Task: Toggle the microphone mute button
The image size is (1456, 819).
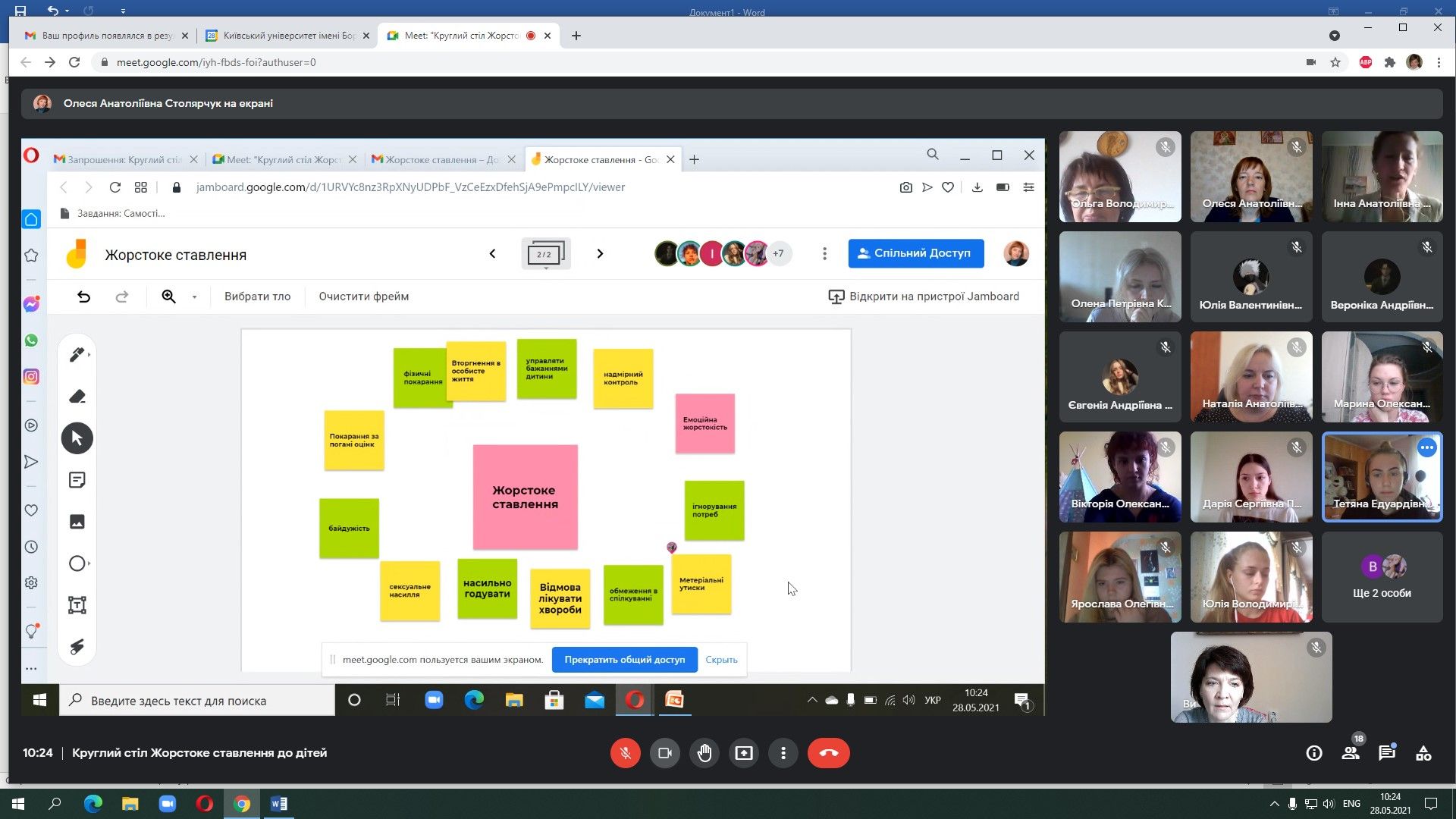Action: (626, 753)
